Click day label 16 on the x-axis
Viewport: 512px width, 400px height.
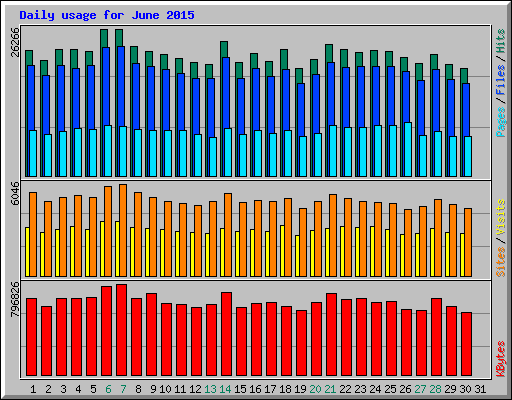coord(255,389)
